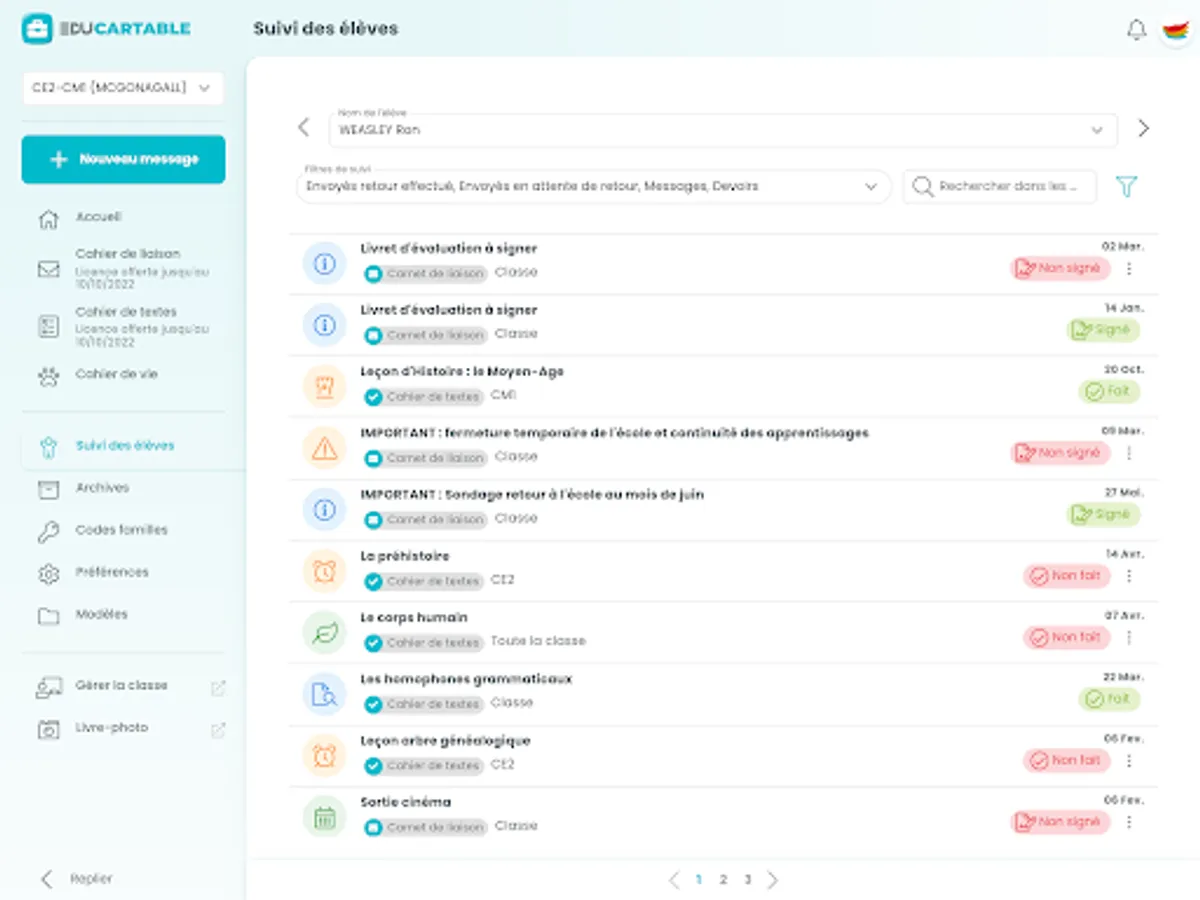Click the Educartable logo
Screen dimensions: 1200x900
pyautogui.click(x=106, y=29)
